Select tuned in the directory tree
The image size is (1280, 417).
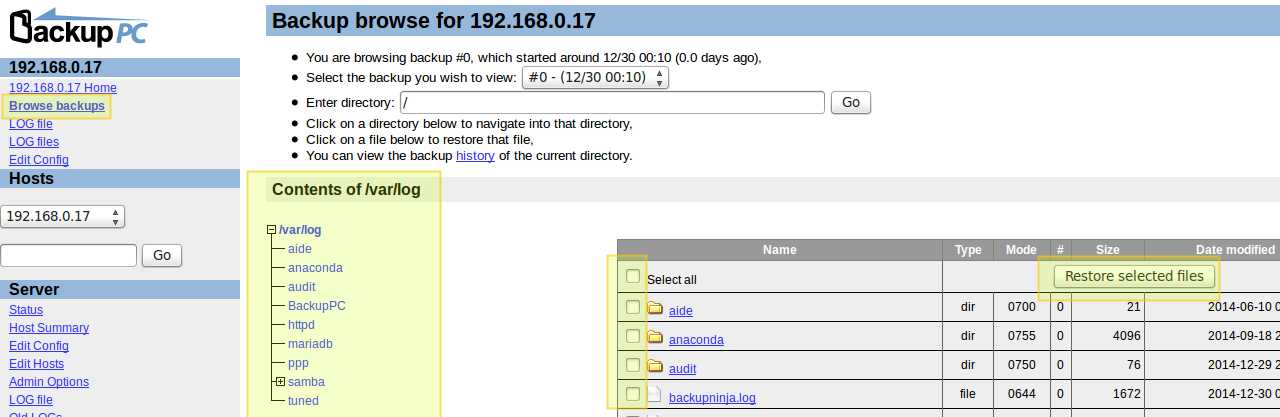point(303,401)
